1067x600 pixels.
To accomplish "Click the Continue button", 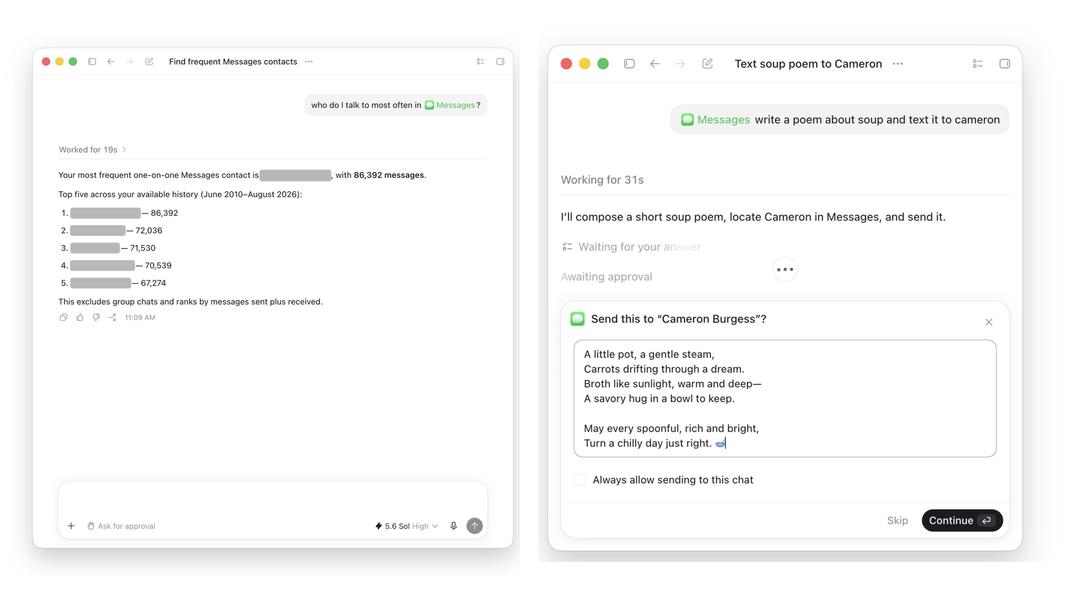I will click(x=962, y=520).
